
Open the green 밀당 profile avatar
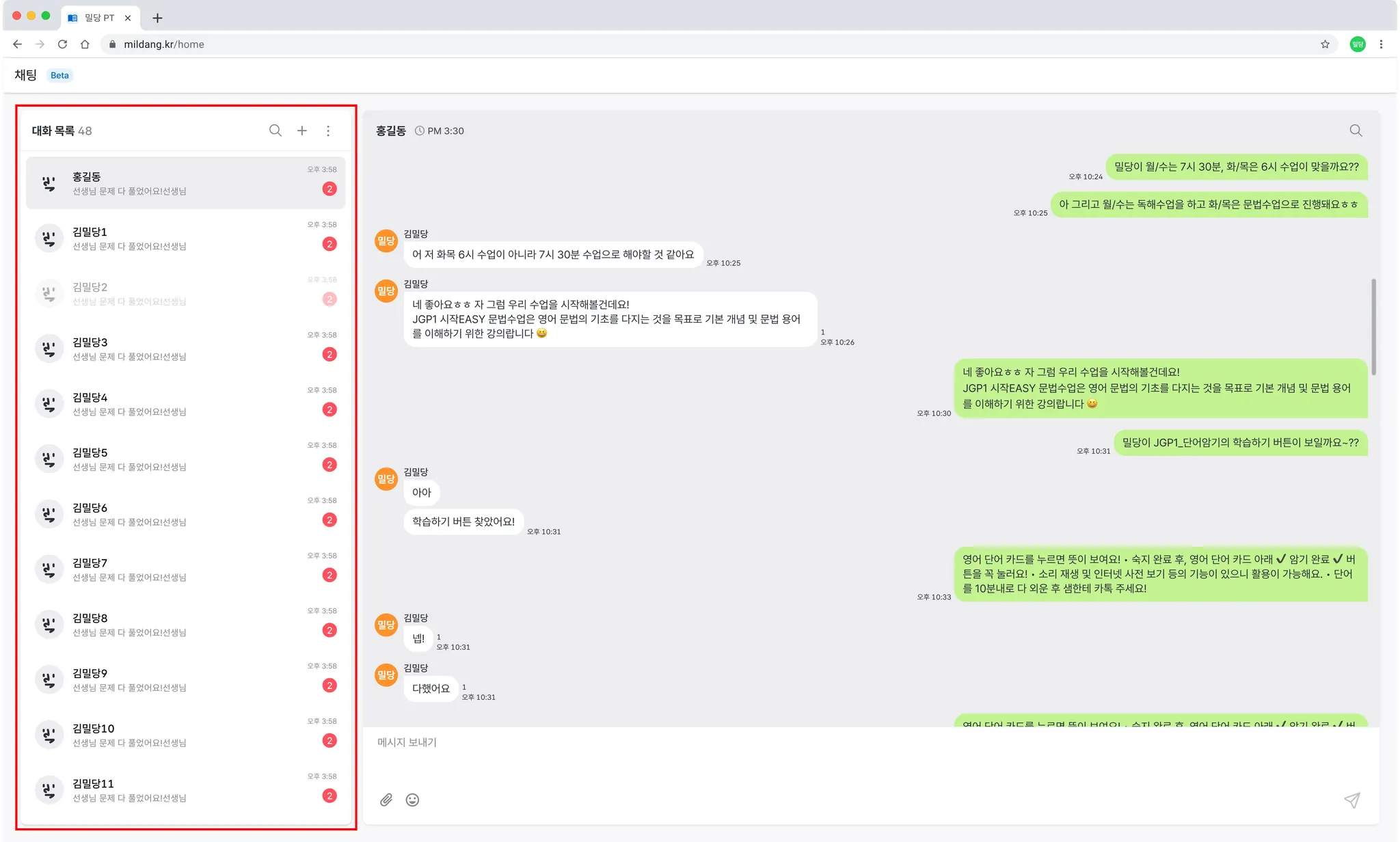tap(1358, 44)
